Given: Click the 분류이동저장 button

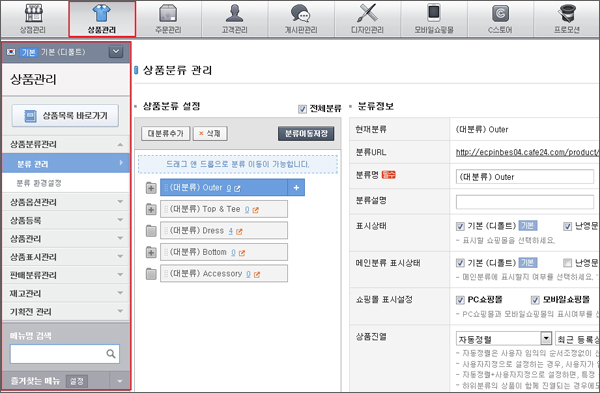Looking at the screenshot, I should [x=306, y=134].
